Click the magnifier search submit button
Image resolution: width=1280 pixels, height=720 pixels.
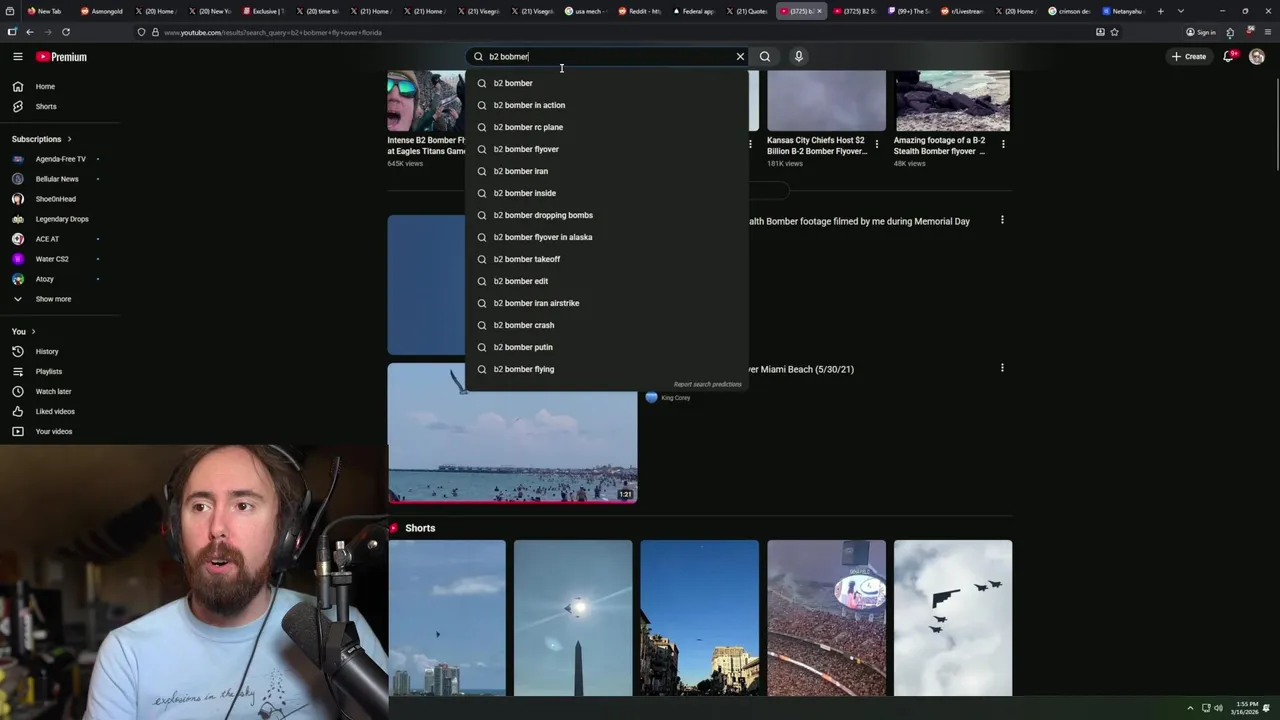[765, 57]
